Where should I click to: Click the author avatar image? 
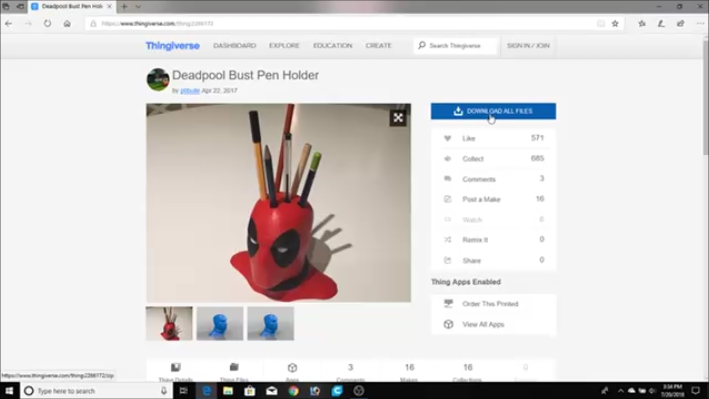click(158, 80)
